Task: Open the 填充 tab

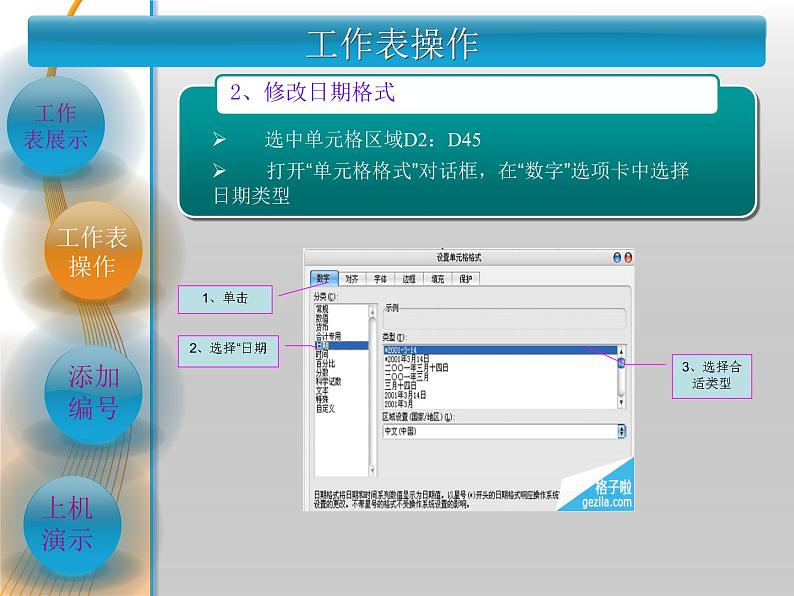Action: click(x=437, y=279)
